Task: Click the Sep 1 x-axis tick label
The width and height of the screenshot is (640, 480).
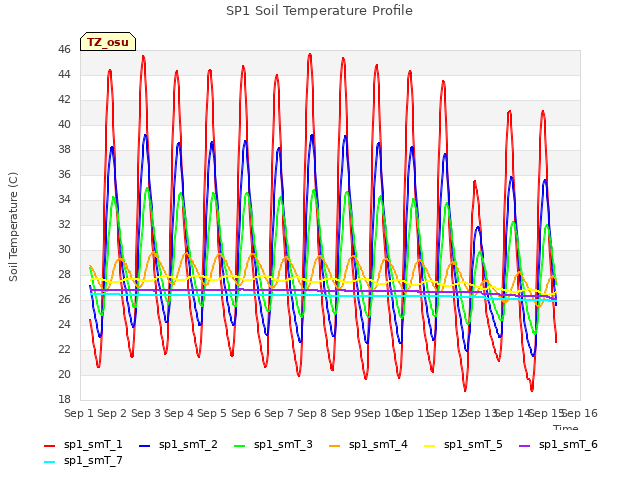Action: tap(79, 413)
